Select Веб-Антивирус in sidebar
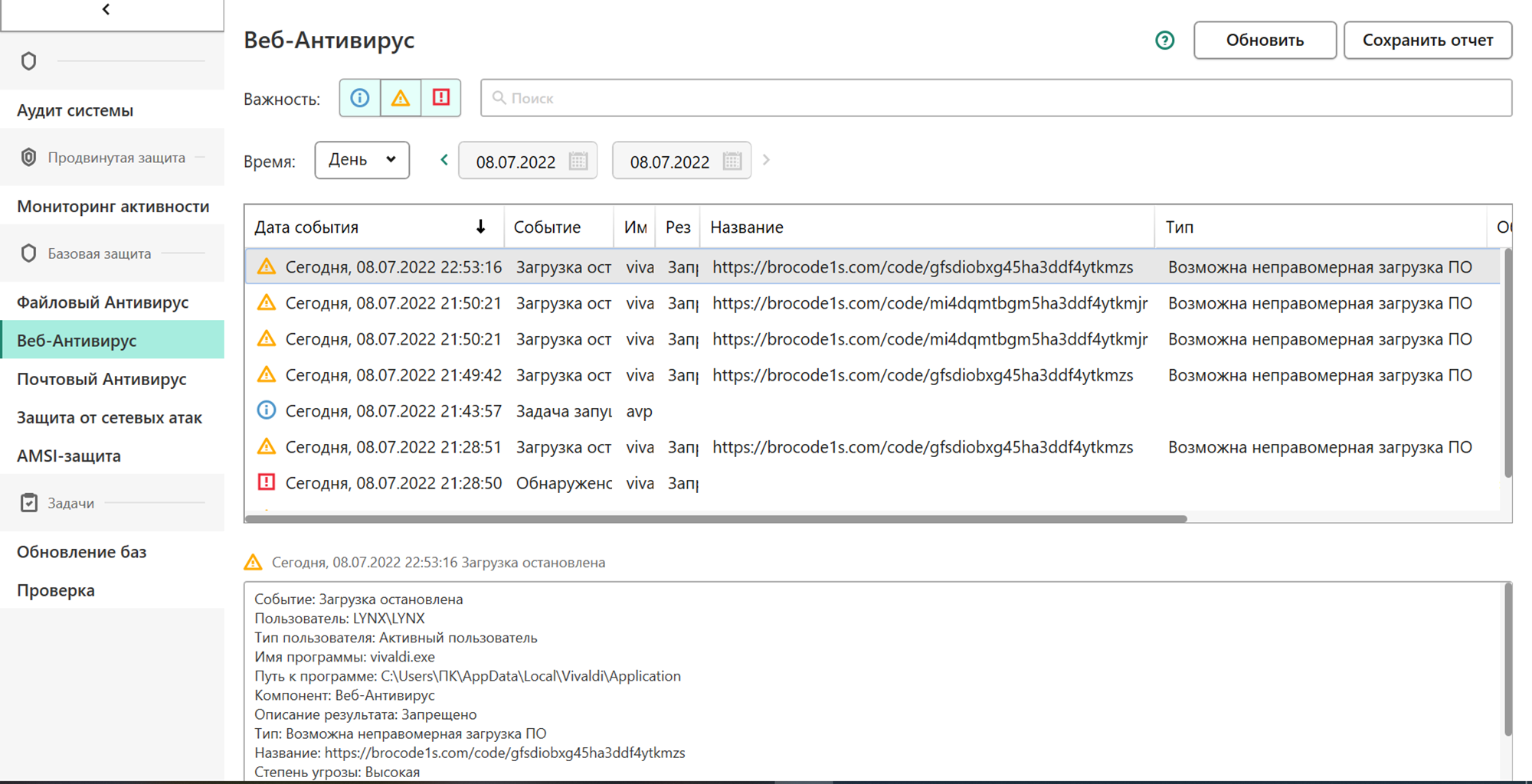1532x784 pixels. [112, 340]
